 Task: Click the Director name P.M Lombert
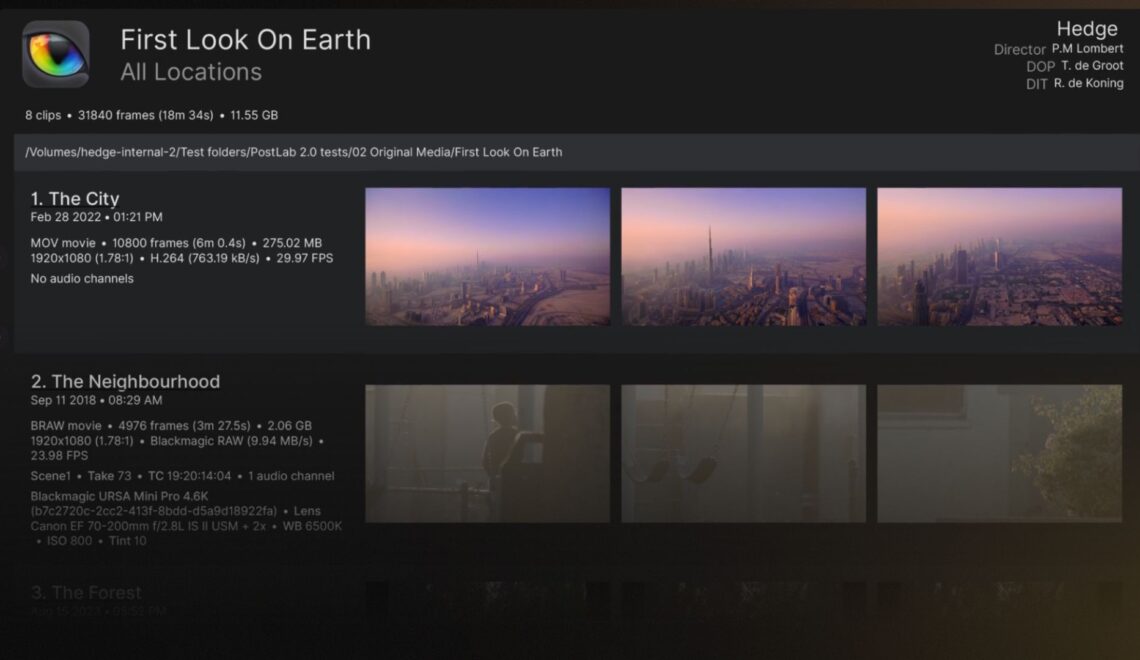click(1087, 49)
